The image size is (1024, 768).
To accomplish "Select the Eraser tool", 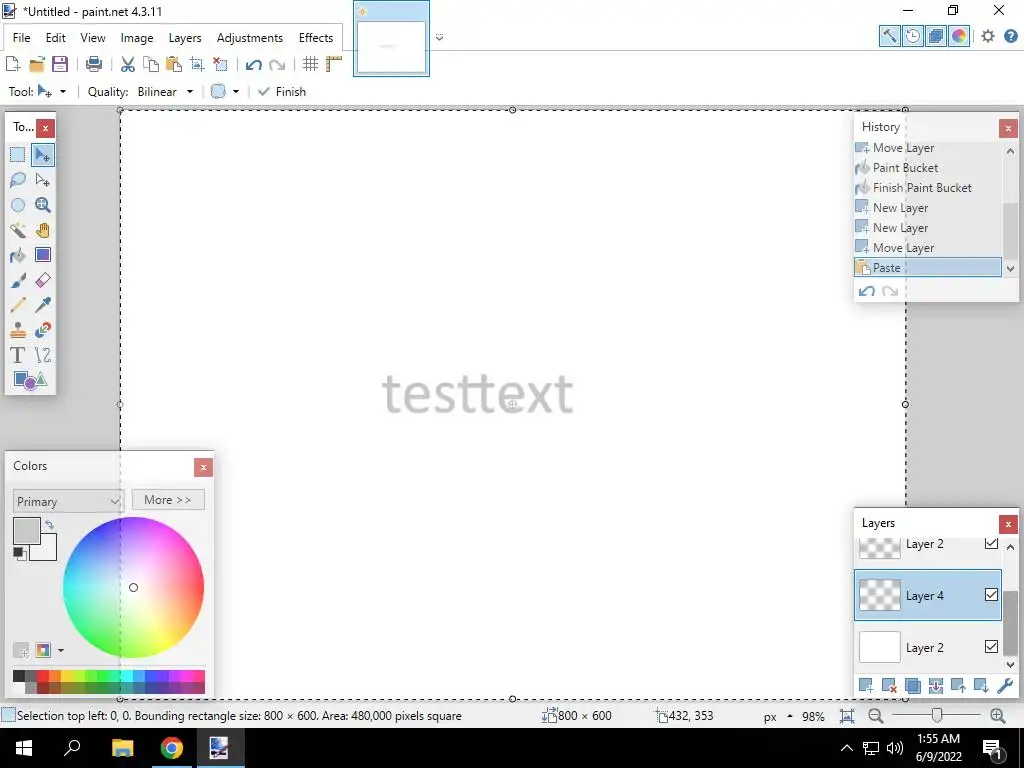I will tap(42, 280).
